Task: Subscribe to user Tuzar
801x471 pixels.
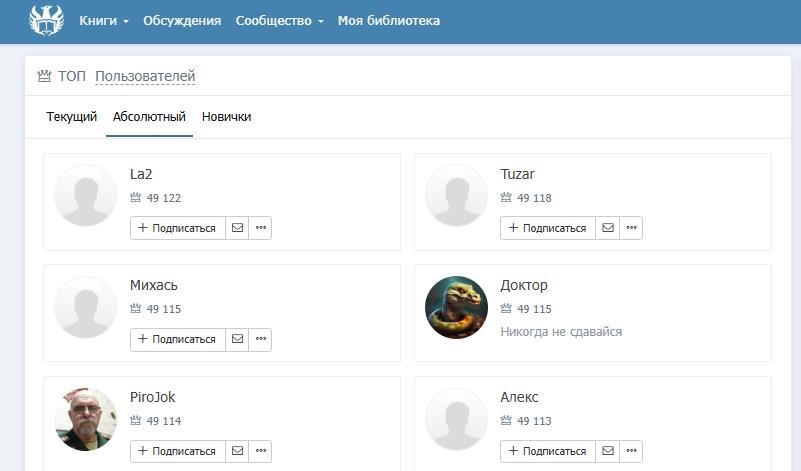Action: 548,228
